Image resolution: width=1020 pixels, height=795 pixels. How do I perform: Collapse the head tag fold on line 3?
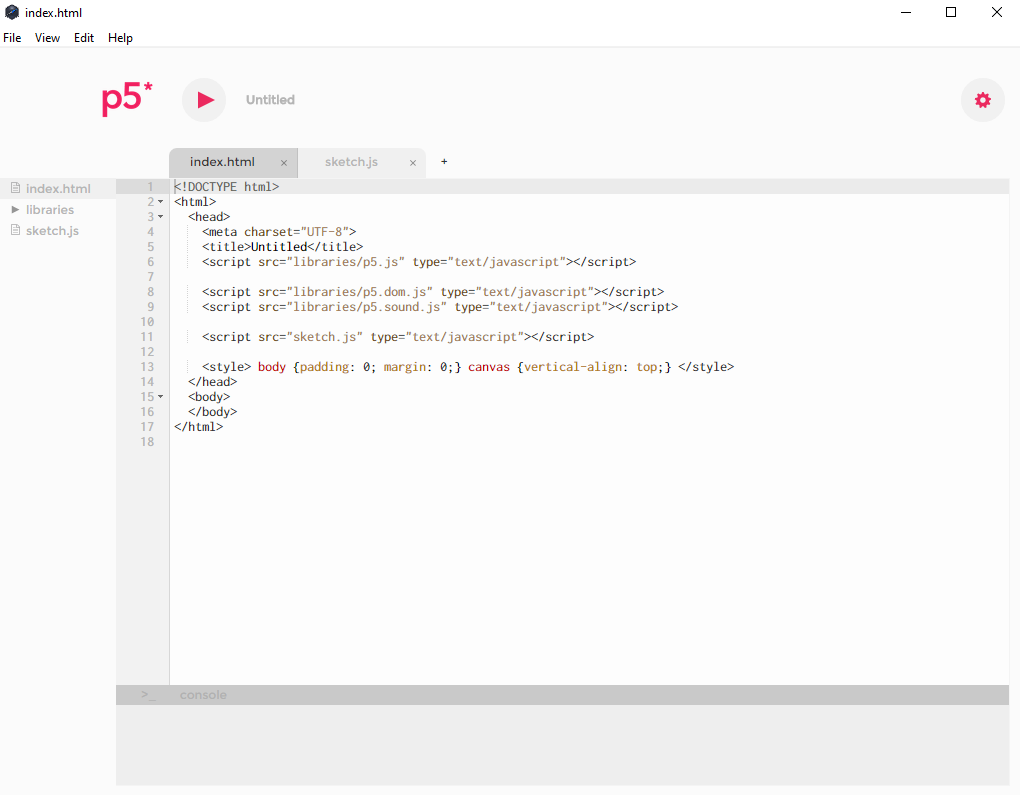[x=161, y=217]
